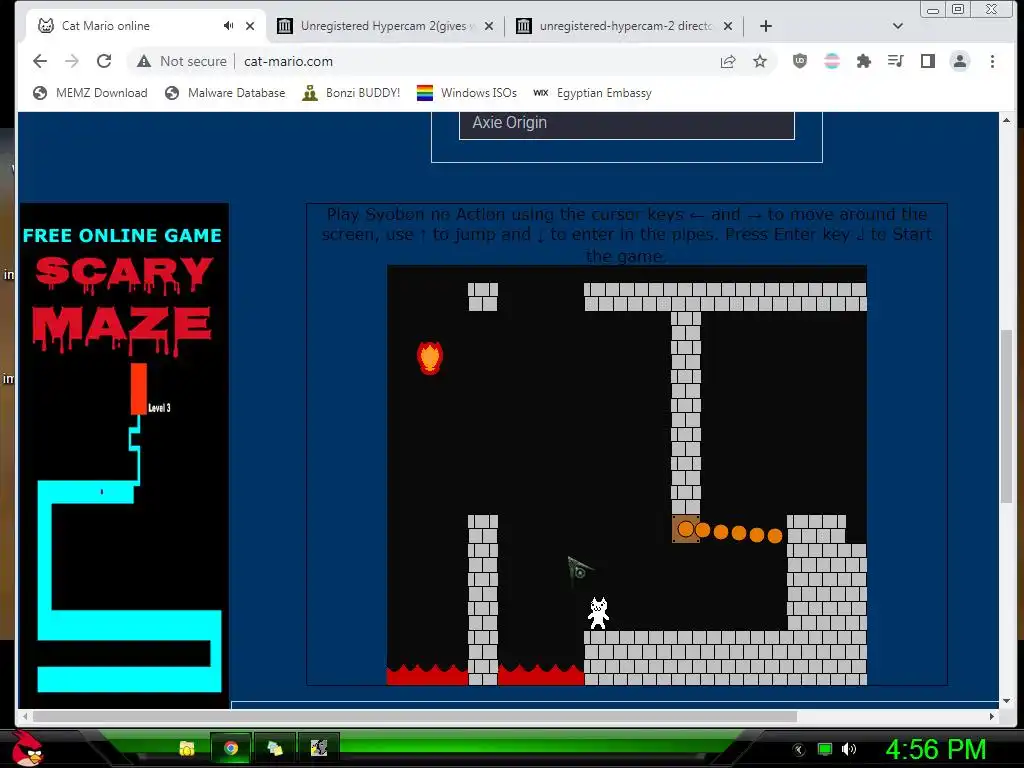Open the Egyptian Embassy bookmark

point(592,93)
